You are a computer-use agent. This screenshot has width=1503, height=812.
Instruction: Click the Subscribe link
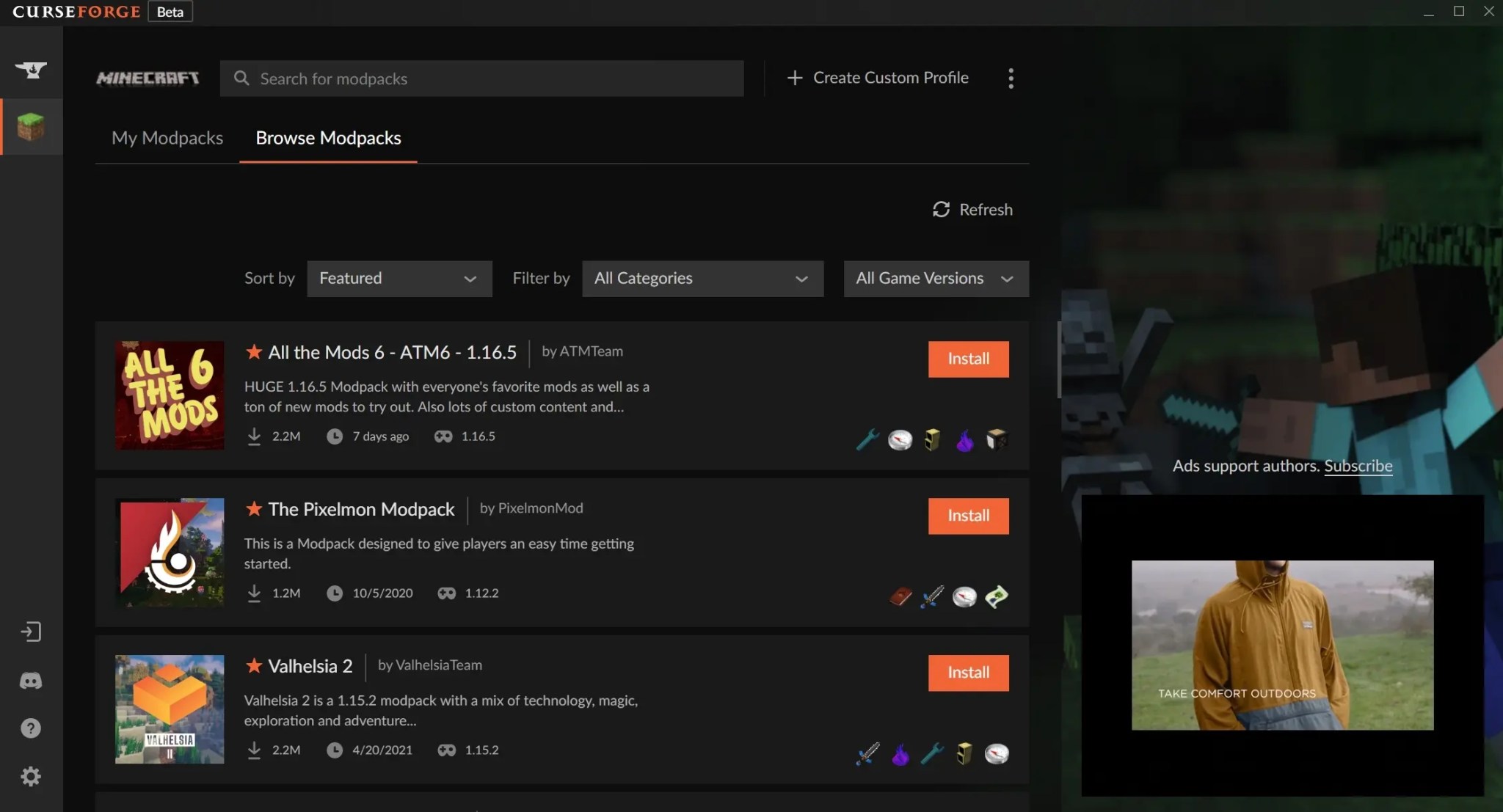point(1358,466)
